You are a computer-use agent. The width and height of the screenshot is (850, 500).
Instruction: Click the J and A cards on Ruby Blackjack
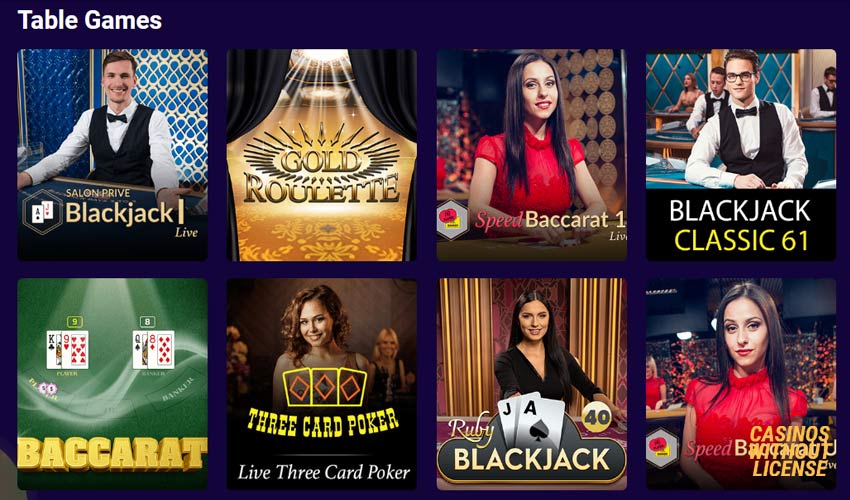[x=531, y=419]
